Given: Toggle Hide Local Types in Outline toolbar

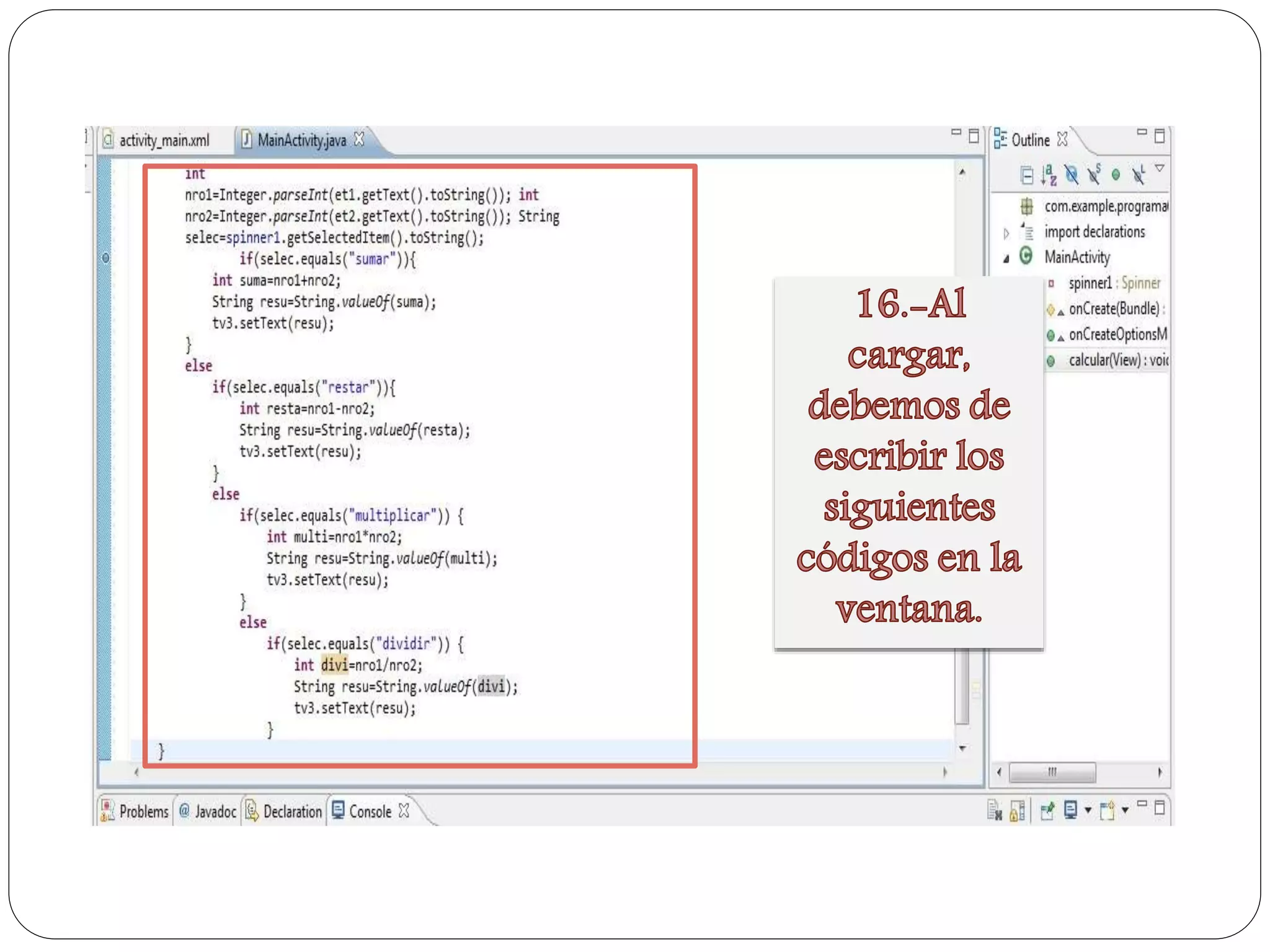Looking at the screenshot, I should tap(1138, 175).
